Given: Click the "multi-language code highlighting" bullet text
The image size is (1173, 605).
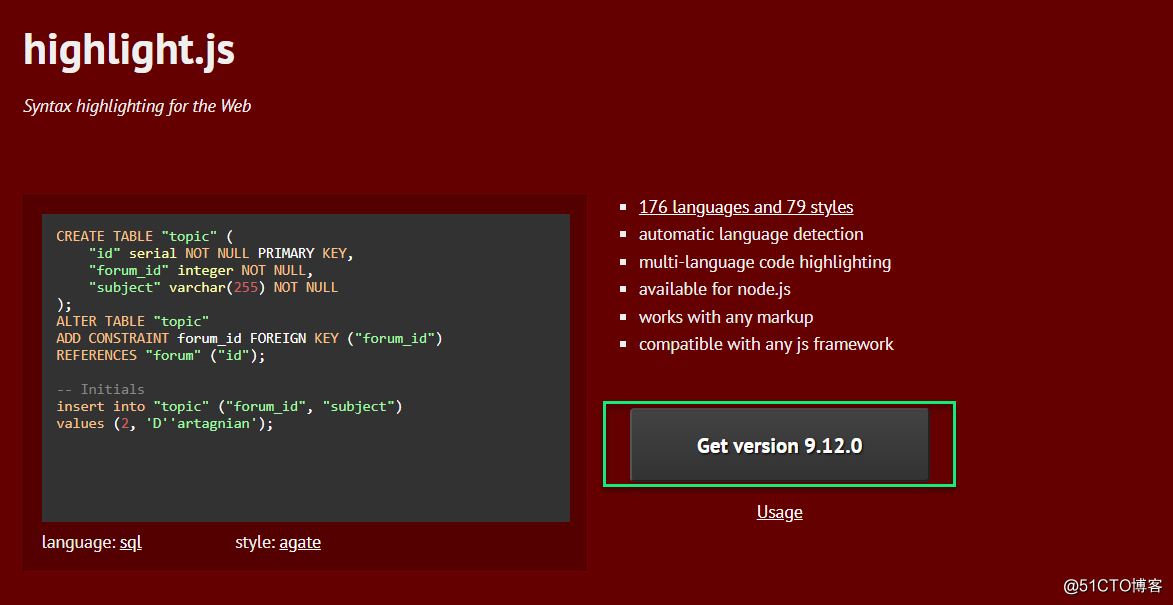Looking at the screenshot, I should click(x=765, y=262).
